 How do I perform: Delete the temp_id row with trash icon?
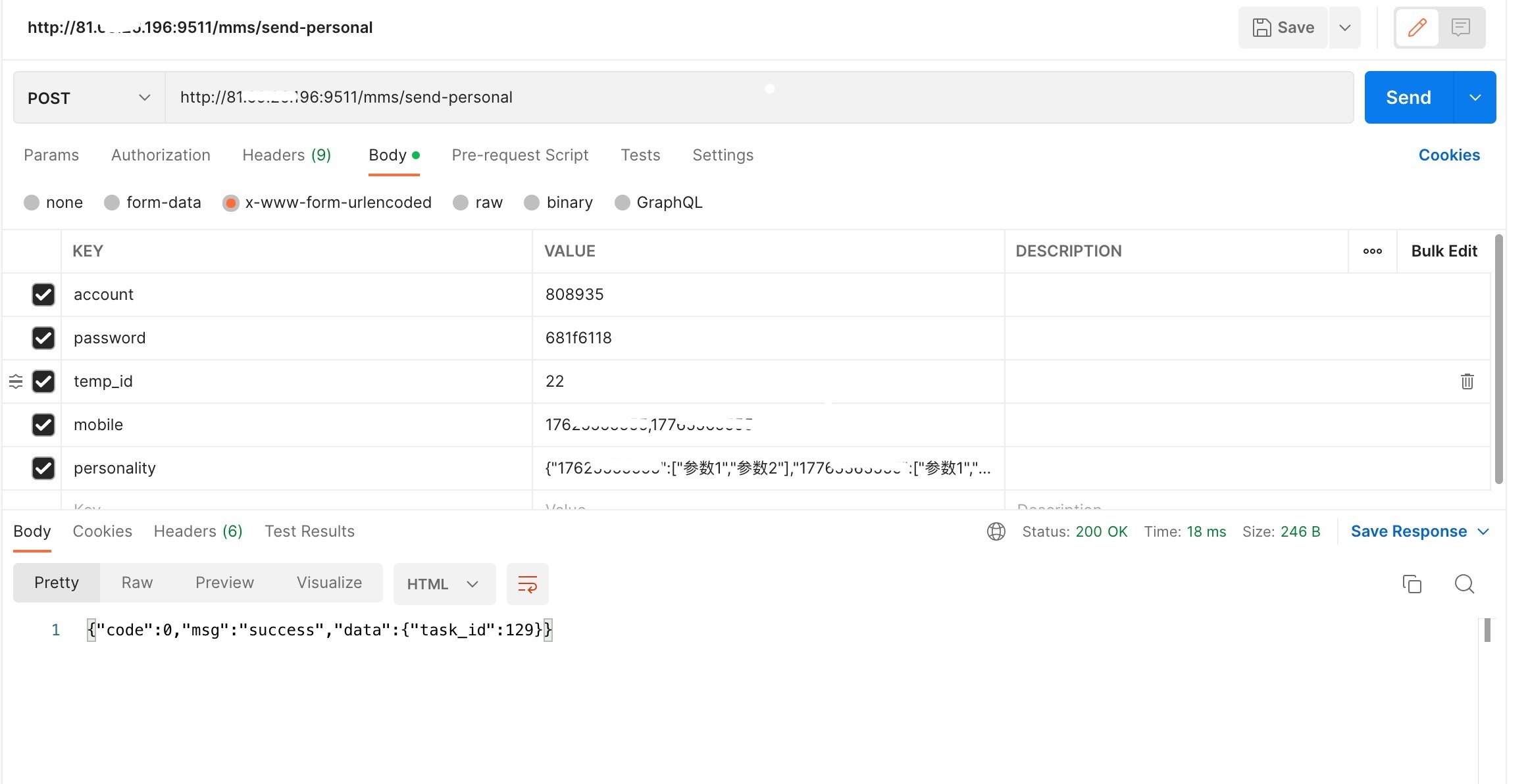coord(1467,381)
